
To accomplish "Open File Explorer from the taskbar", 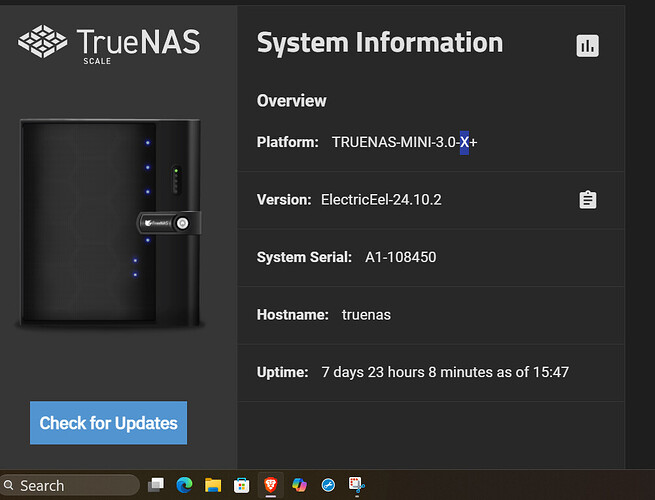I will pyautogui.click(x=213, y=485).
